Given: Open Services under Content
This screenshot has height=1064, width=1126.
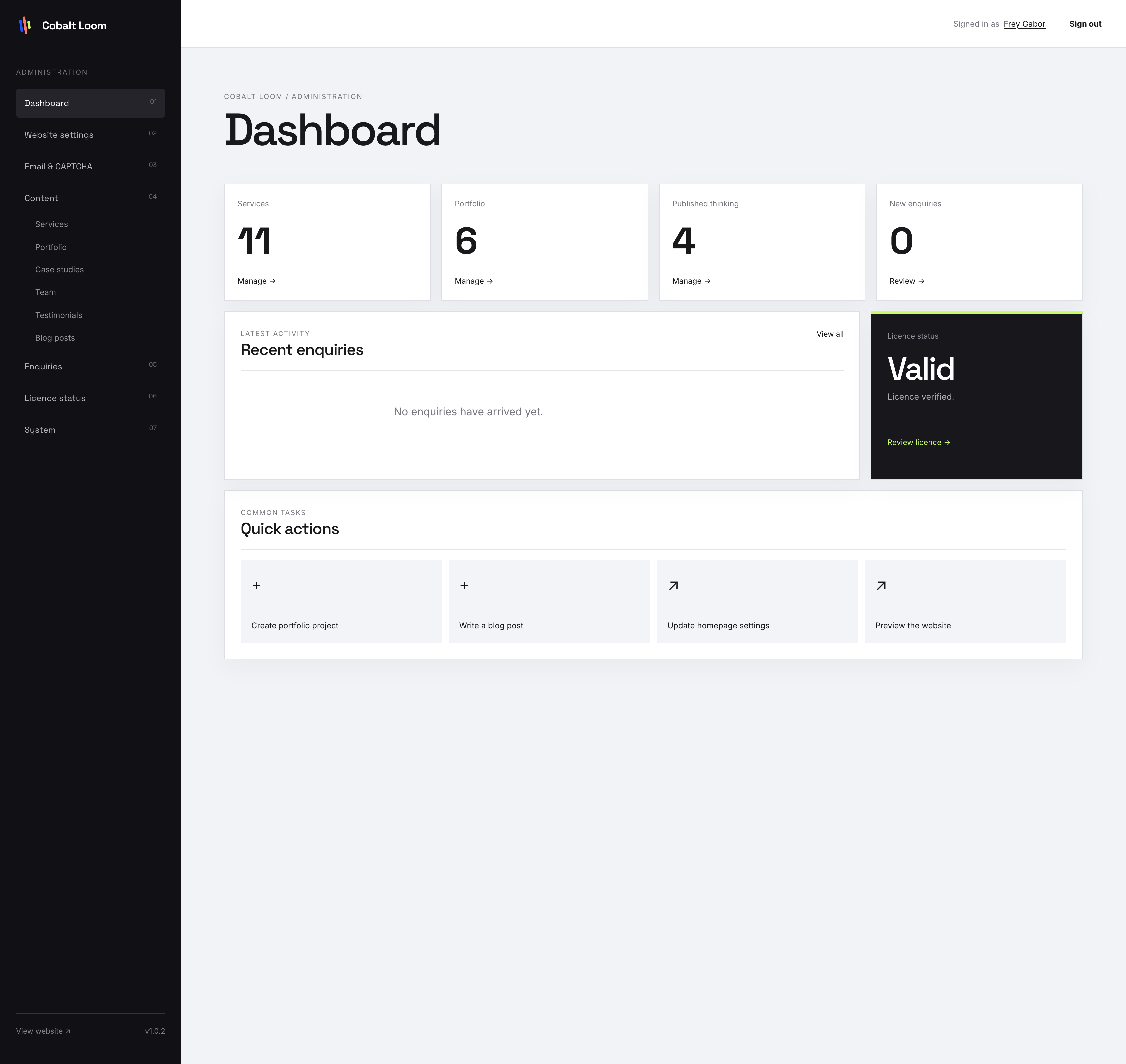Looking at the screenshot, I should click(x=52, y=224).
